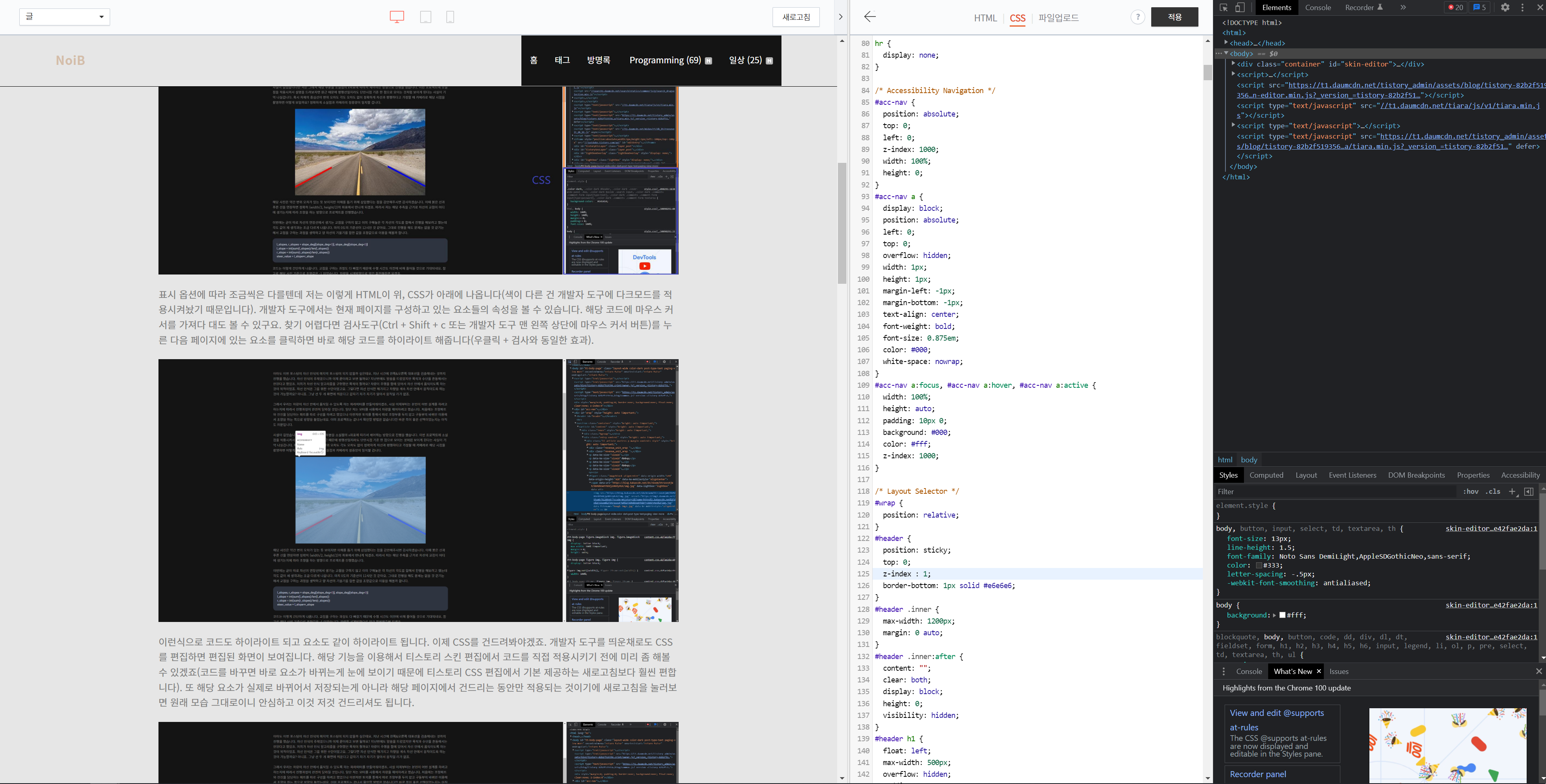Click the 새로고침 refresh button
1546x784 pixels.
(796, 17)
